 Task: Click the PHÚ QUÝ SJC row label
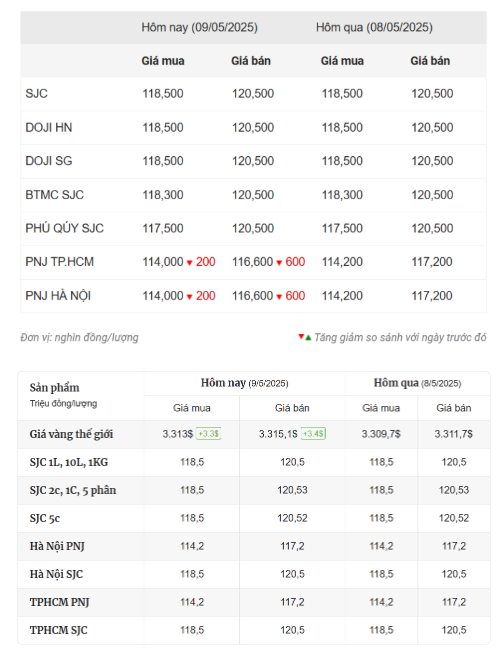64,228
